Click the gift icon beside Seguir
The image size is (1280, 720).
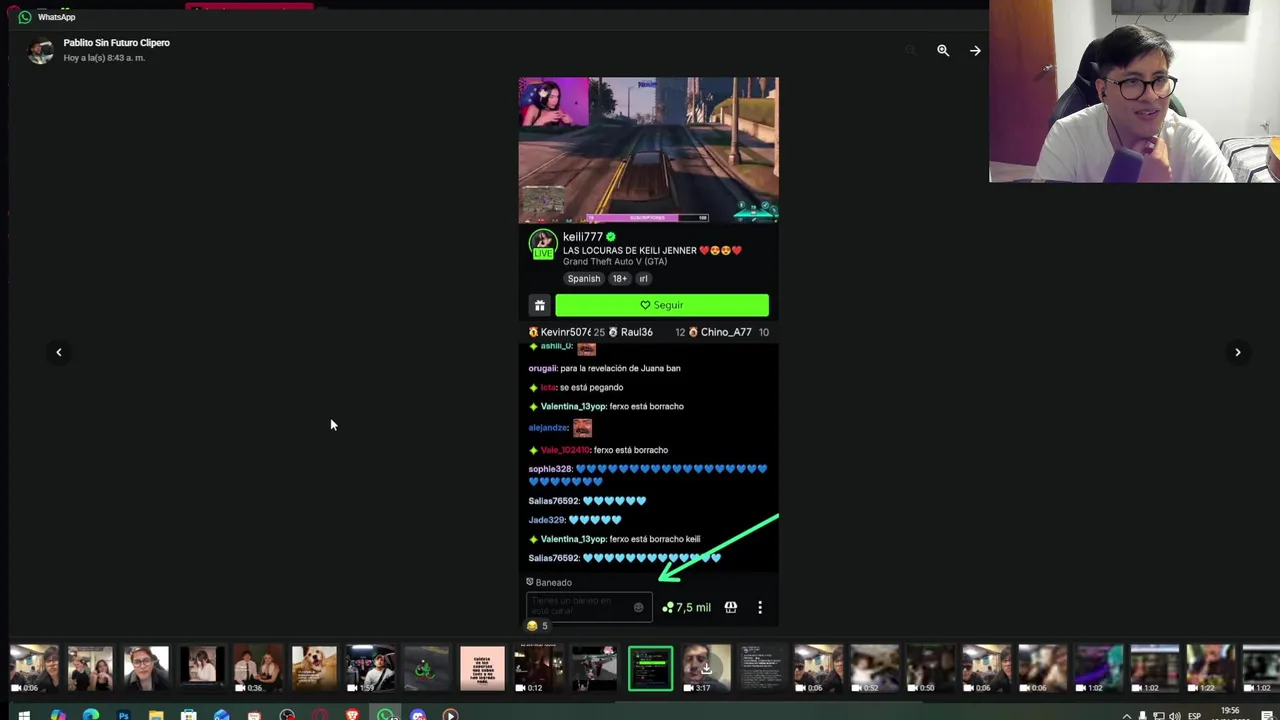tap(539, 305)
